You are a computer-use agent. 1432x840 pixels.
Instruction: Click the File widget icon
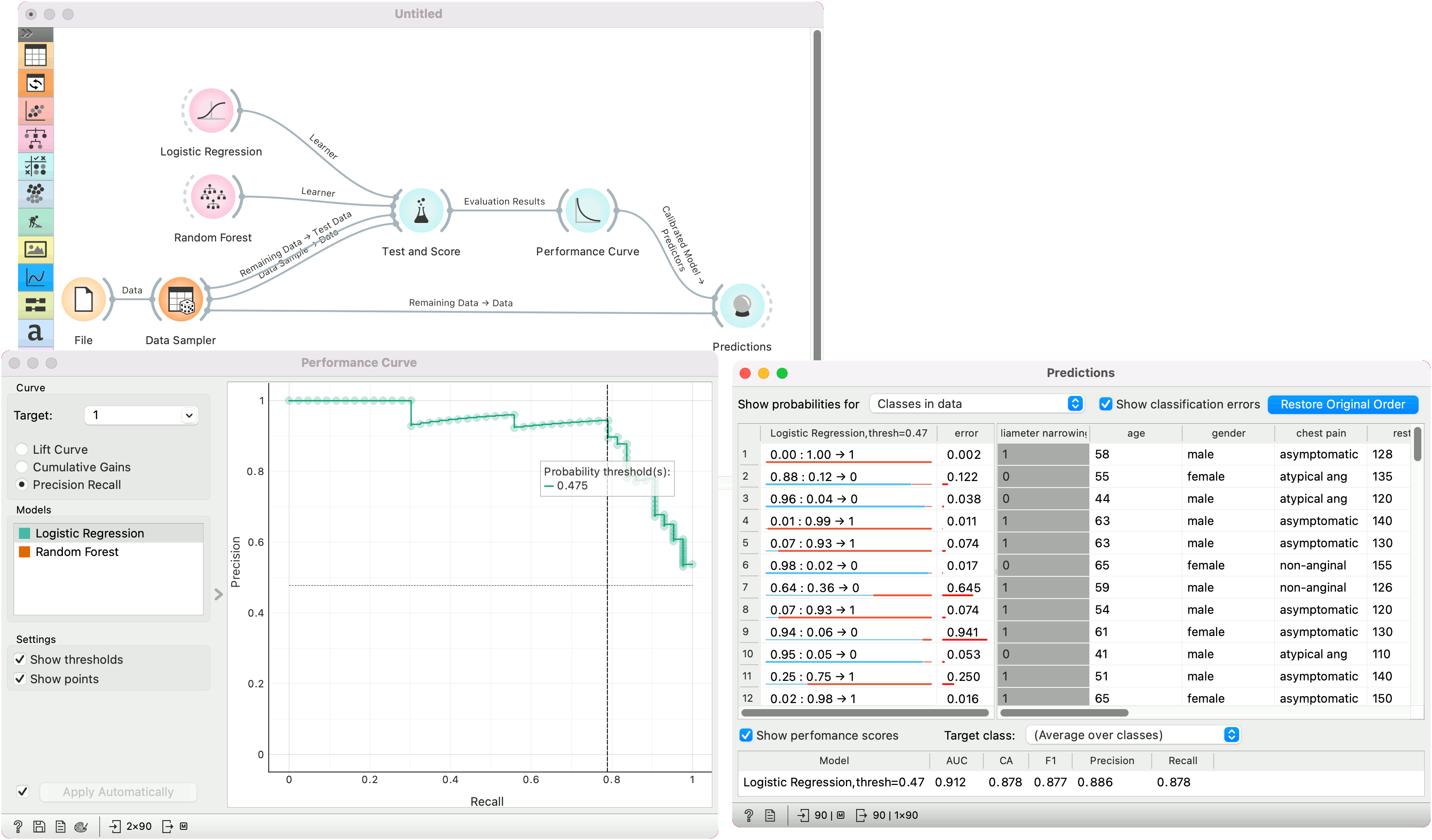[84, 300]
